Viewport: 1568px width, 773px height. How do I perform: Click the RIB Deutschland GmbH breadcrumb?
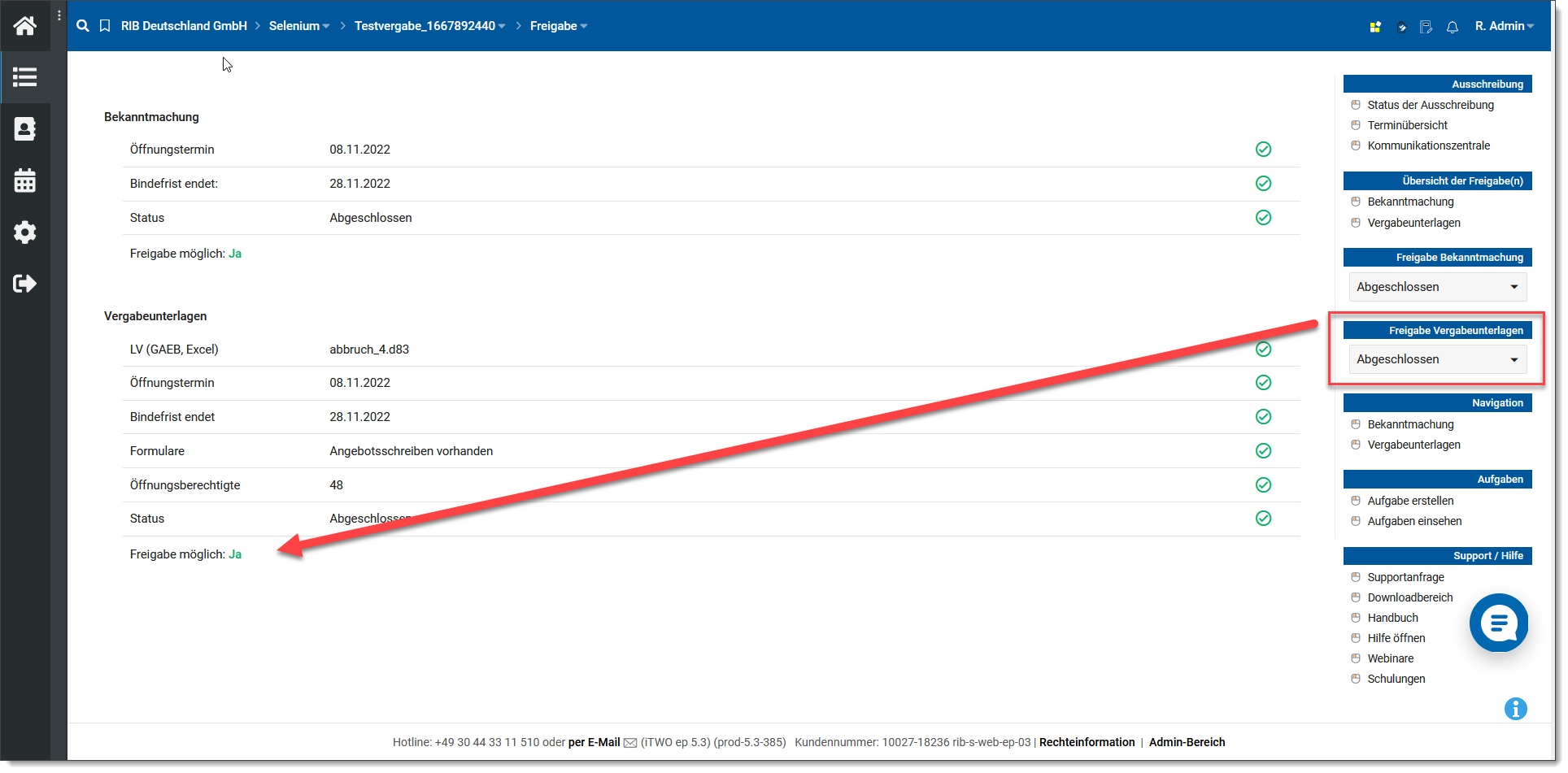click(x=184, y=26)
